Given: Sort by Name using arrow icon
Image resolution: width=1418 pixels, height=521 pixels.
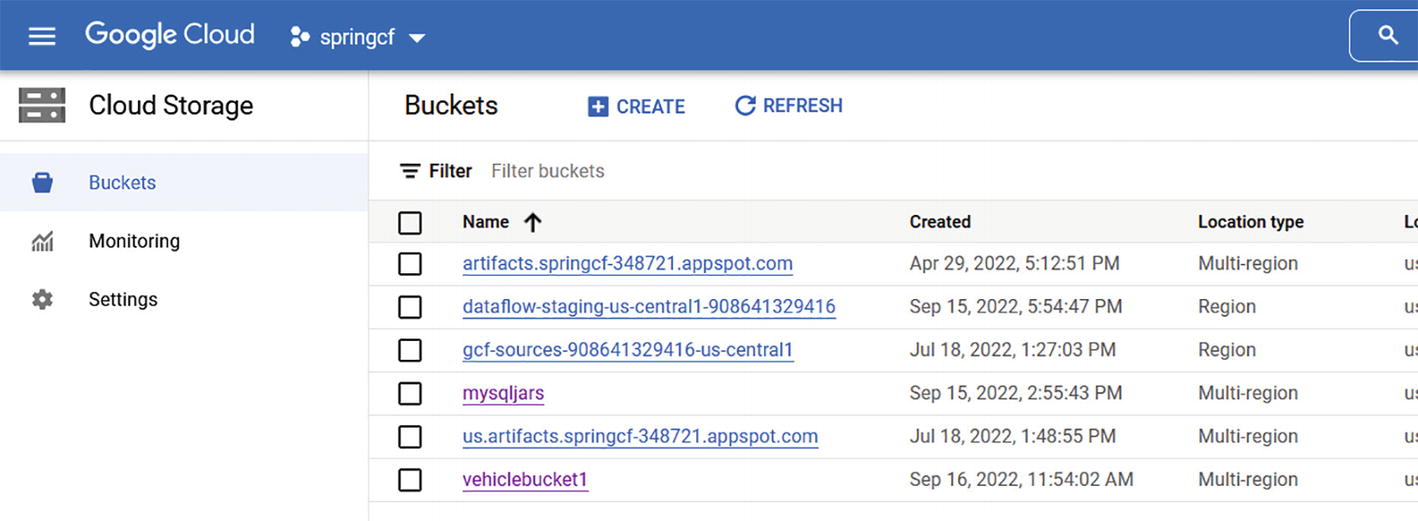Looking at the screenshot, I should point(533,222).
